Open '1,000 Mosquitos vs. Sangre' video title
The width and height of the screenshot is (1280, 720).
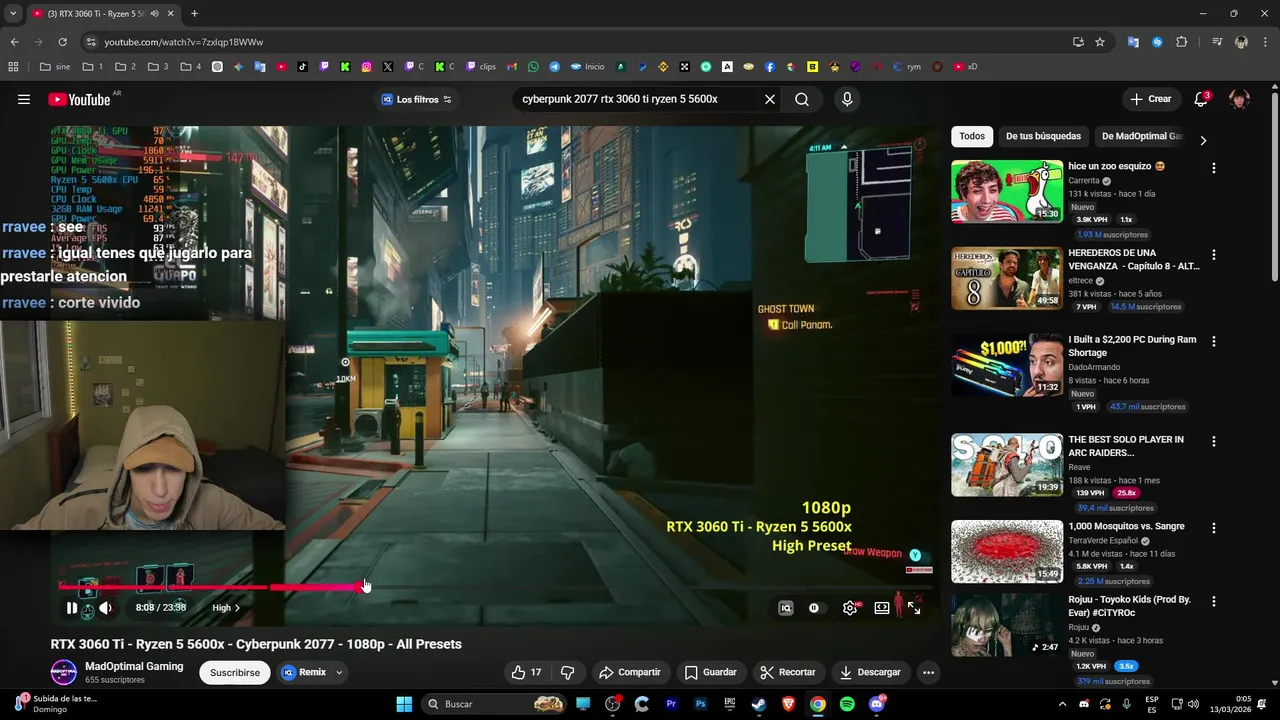point(1126,526)
